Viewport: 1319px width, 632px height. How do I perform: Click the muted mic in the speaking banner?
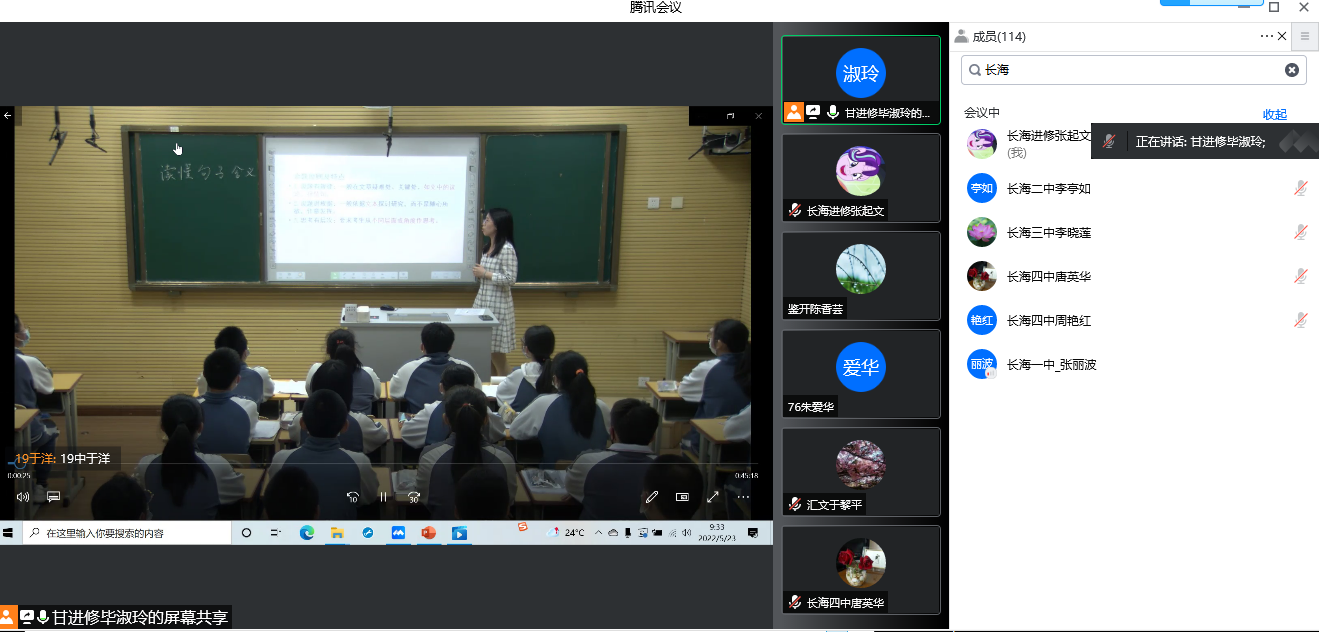(1109, 142)
